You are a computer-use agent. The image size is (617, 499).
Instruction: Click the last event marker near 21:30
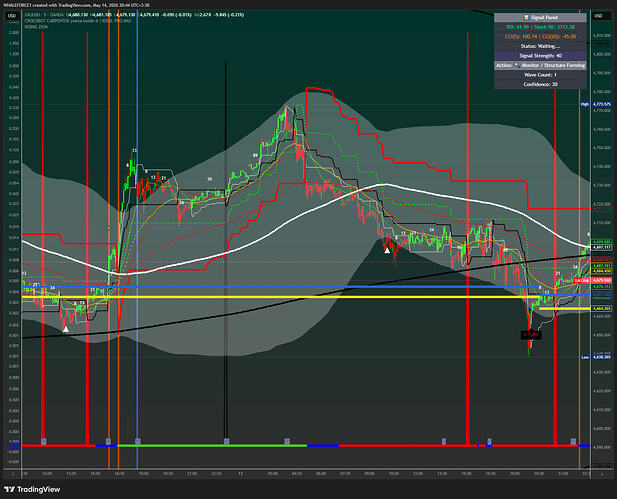click(x=573, y=442)
